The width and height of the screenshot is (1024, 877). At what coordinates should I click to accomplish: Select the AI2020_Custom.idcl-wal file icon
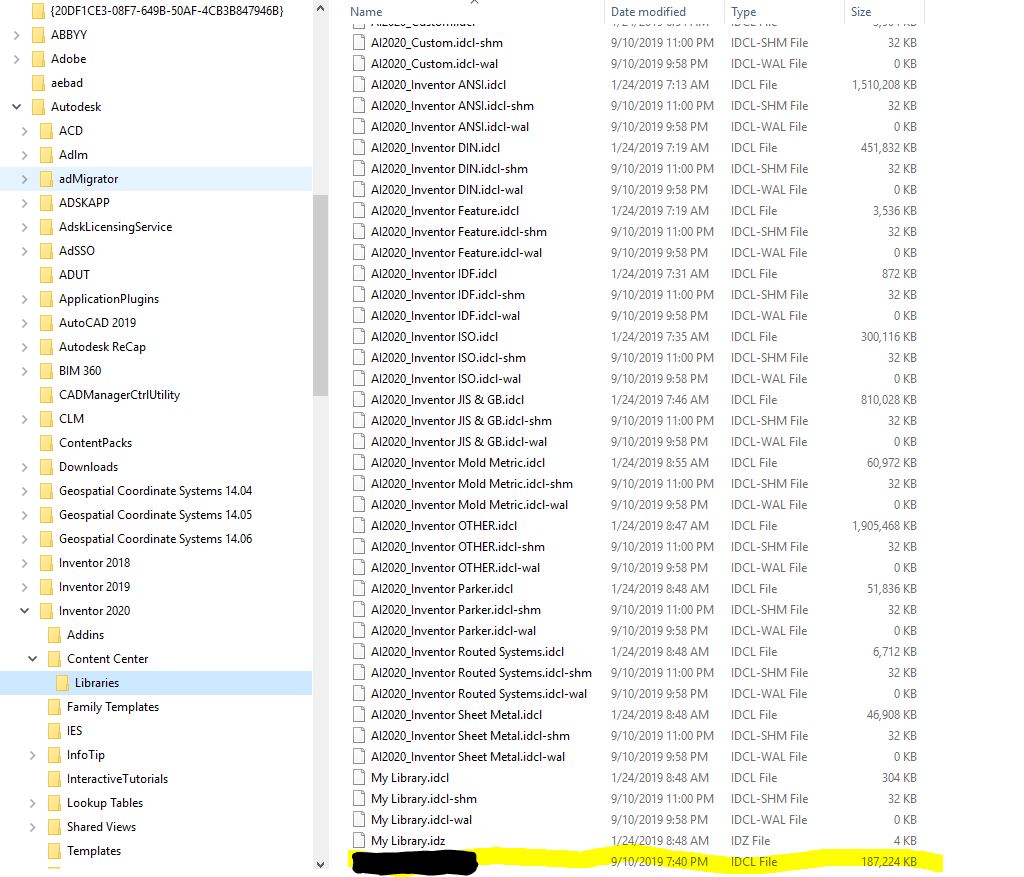(356, 63)
